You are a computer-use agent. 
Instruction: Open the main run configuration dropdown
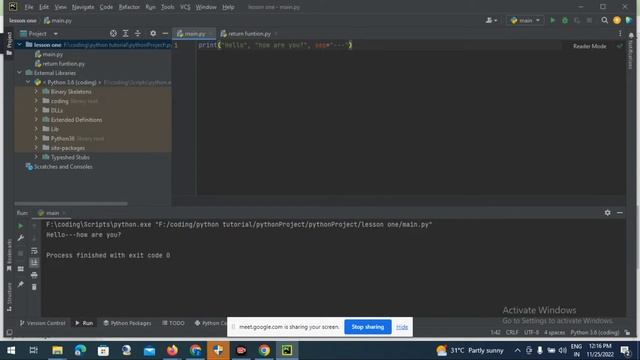tap(525, 20)
